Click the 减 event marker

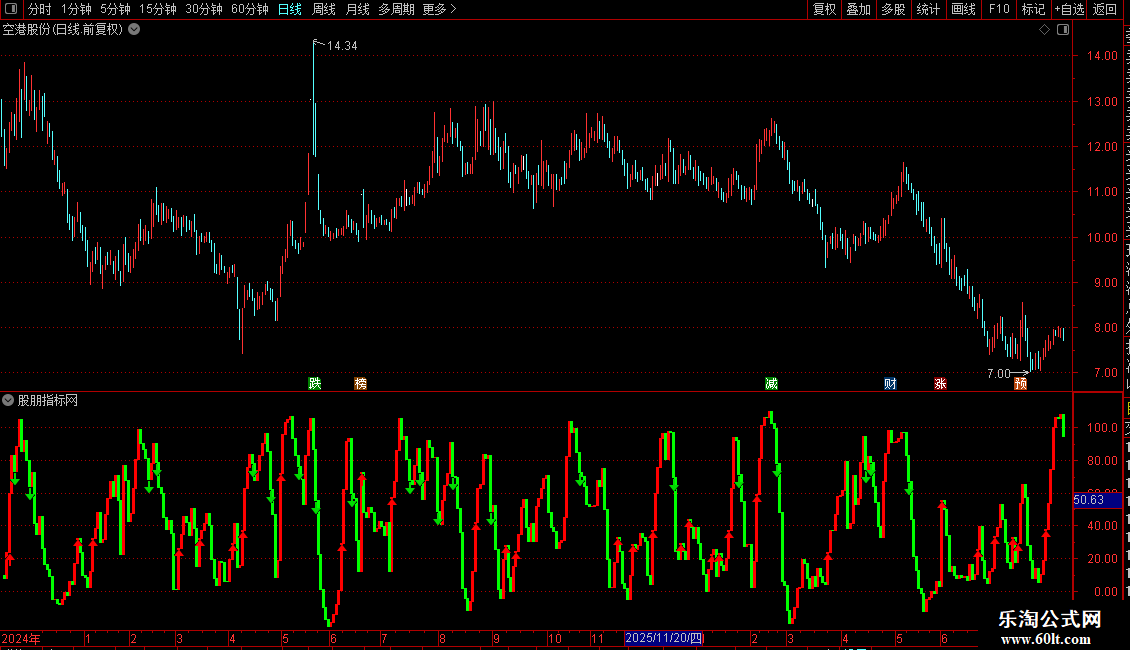coord(771,383)
